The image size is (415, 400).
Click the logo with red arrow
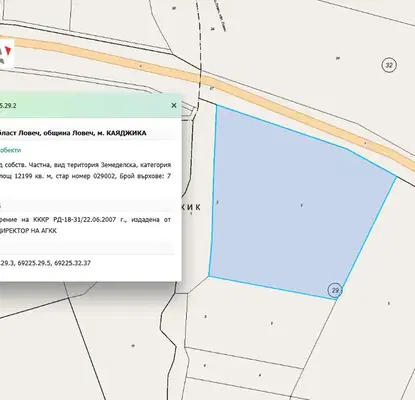(x=6, y=53)
